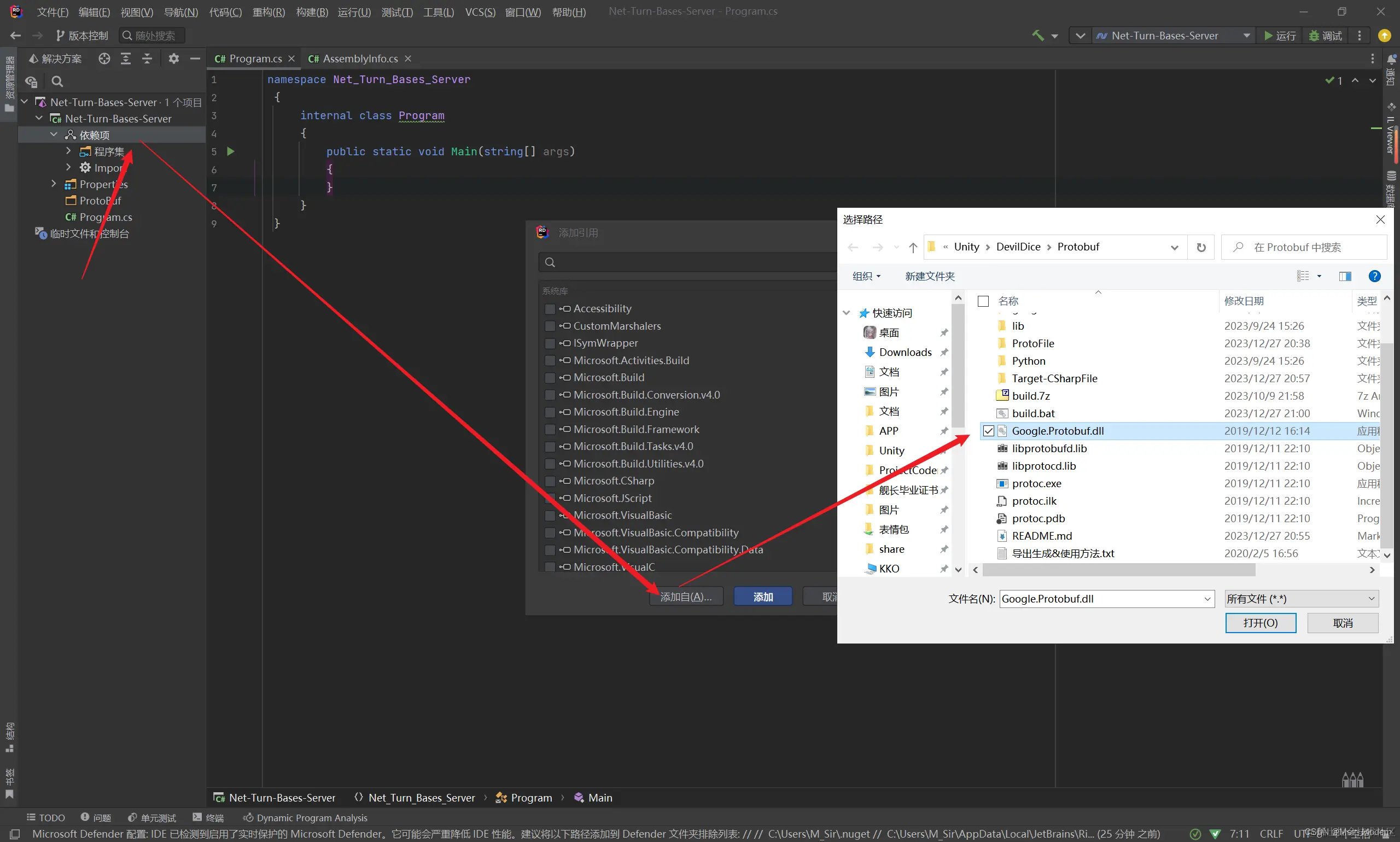Enable the Microsoft.Build.Engine reference checkbox

[x=549, y=412]
